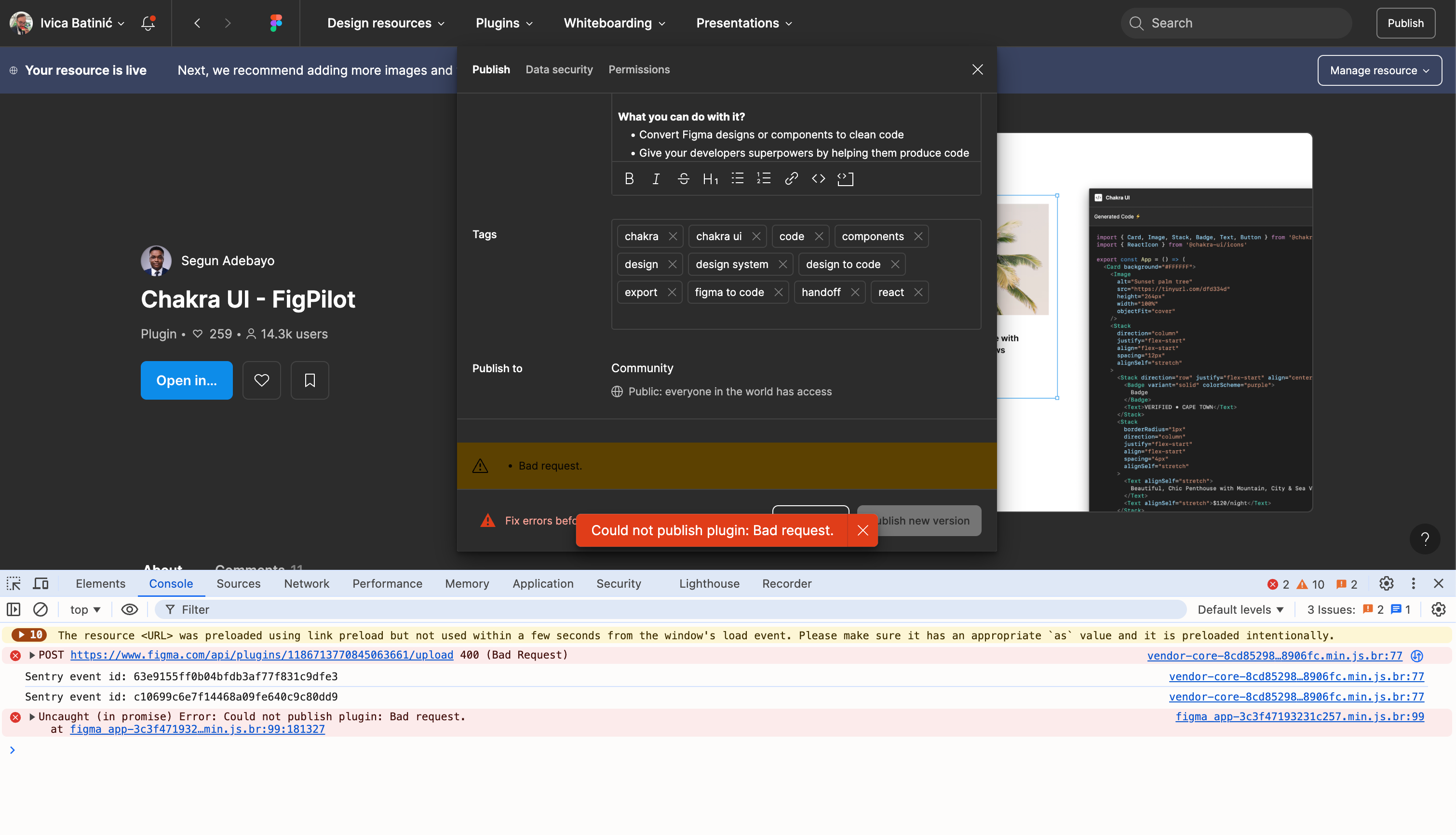Focus the top Search field

click(1236, 23)
